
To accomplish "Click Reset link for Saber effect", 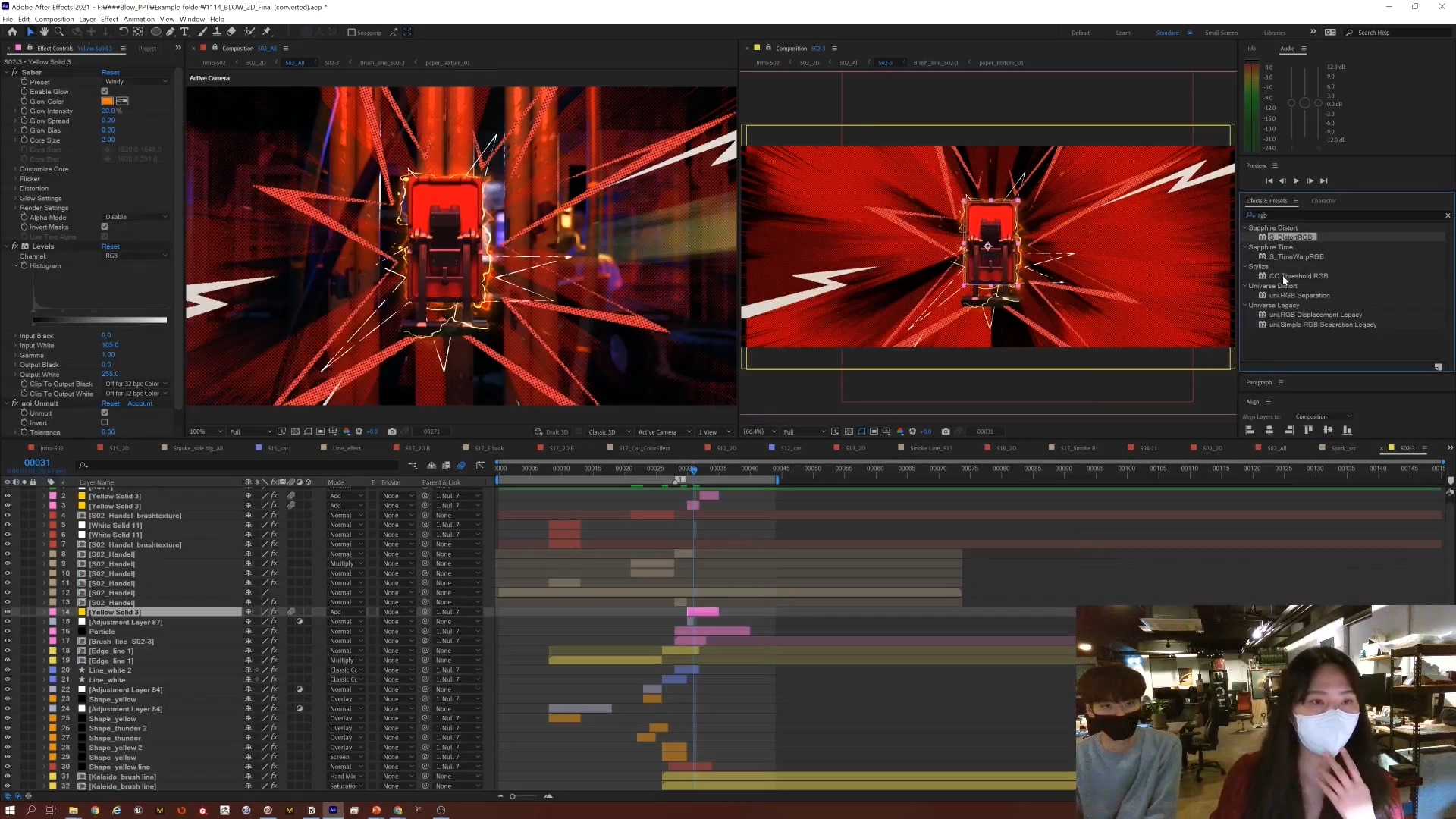I will click(110, 73).
